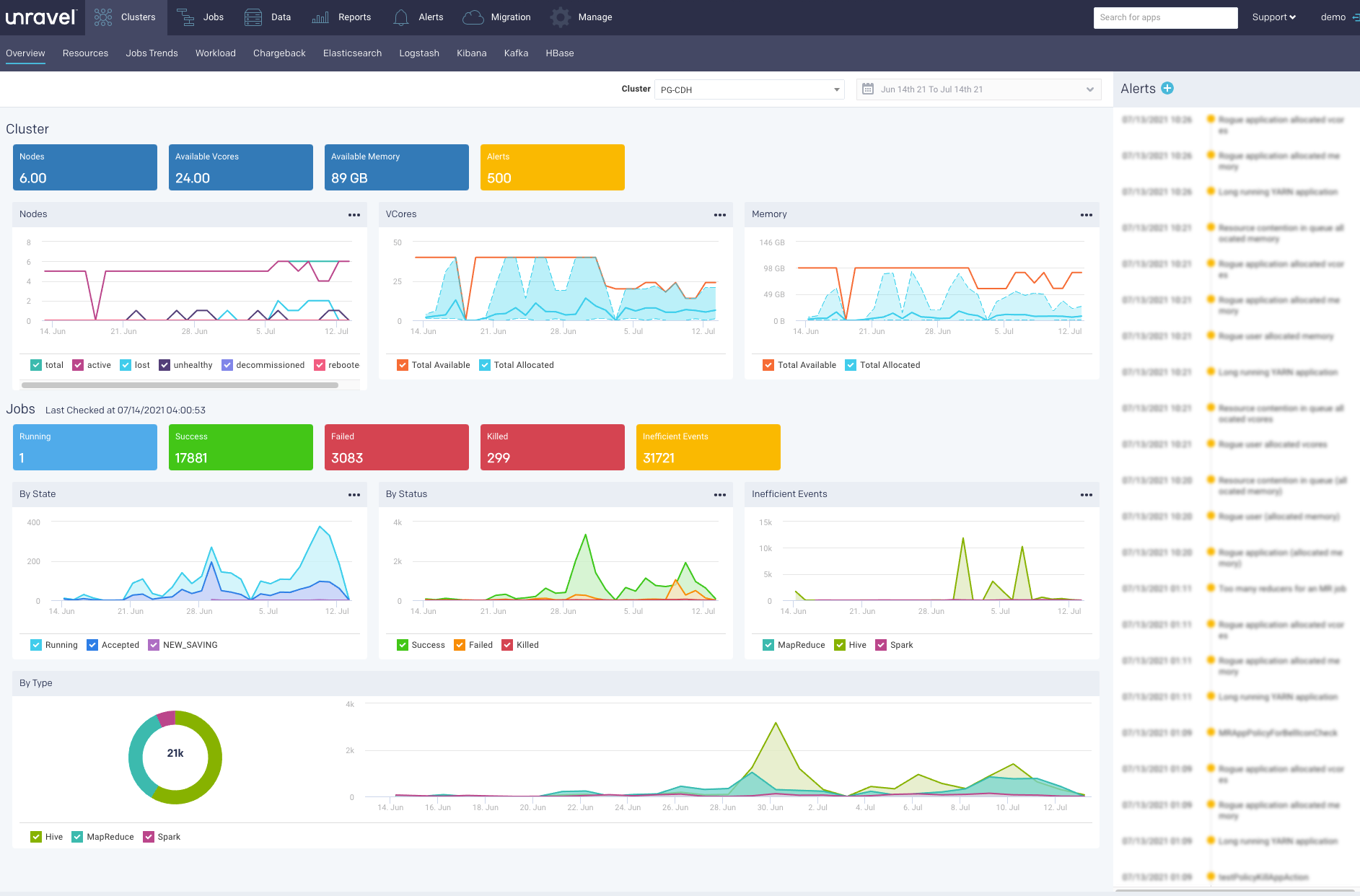Open the date range dropdown

click(x=978, y=89)
